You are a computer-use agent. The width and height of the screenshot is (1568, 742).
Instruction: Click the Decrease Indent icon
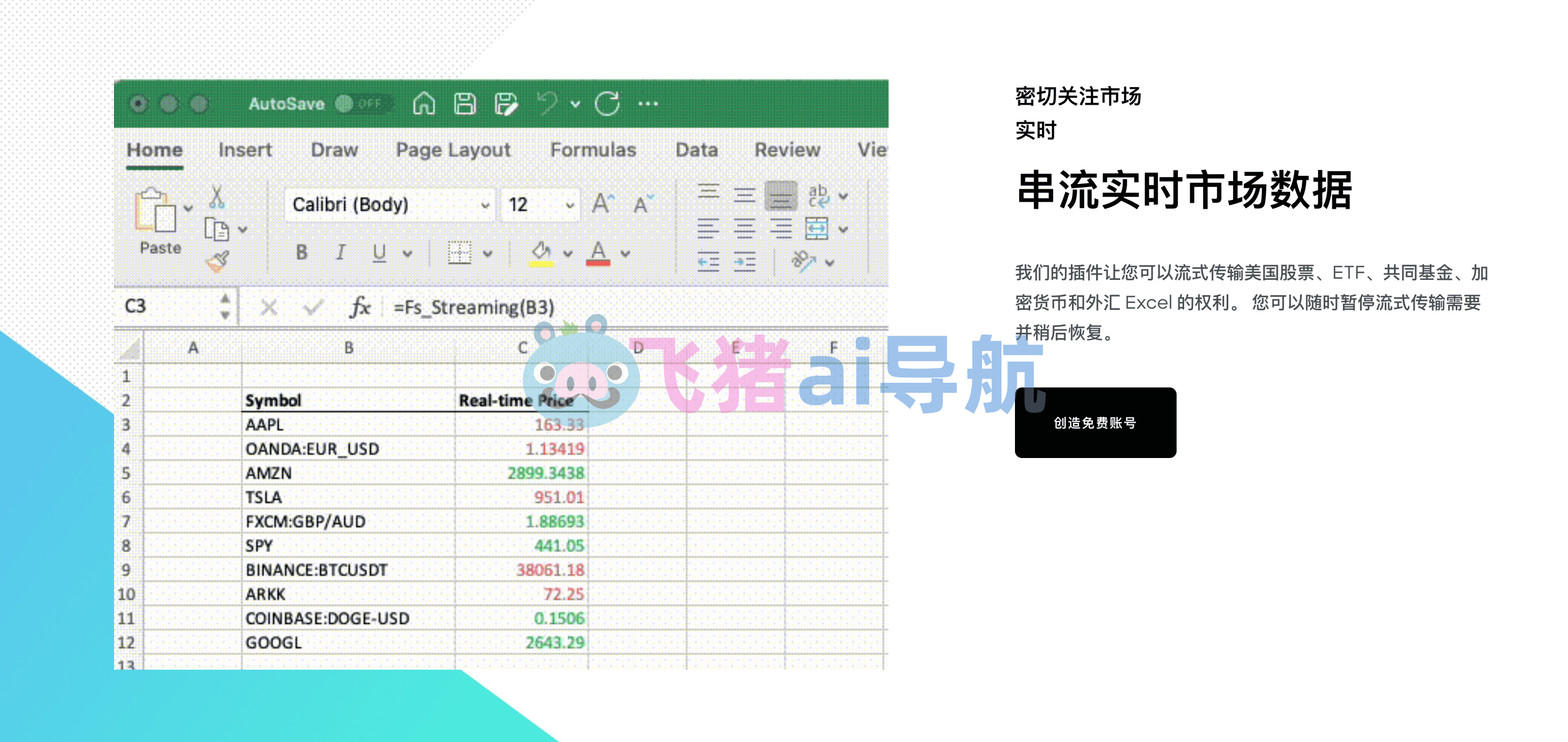(708, 262)
